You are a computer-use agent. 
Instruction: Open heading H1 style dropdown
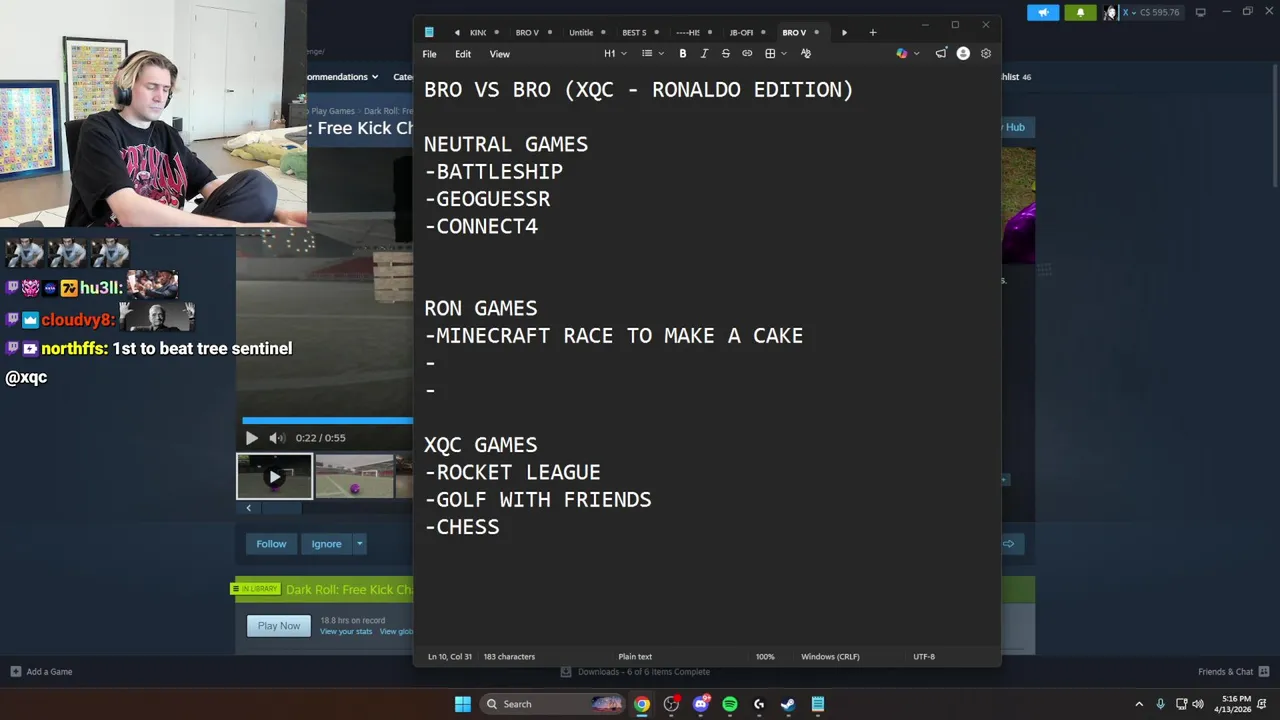(615, 53)
